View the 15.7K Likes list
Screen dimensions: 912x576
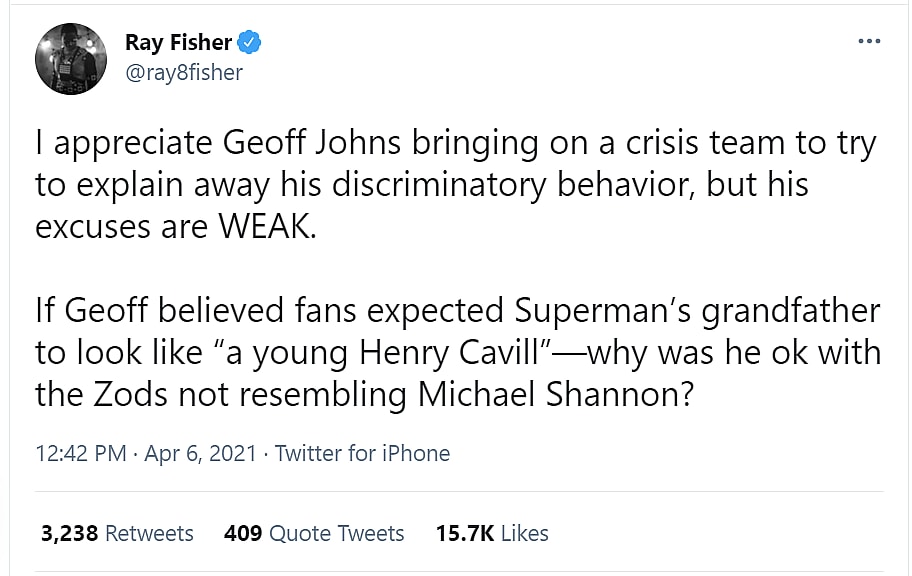pyautogui.click(x=492, y=533)
